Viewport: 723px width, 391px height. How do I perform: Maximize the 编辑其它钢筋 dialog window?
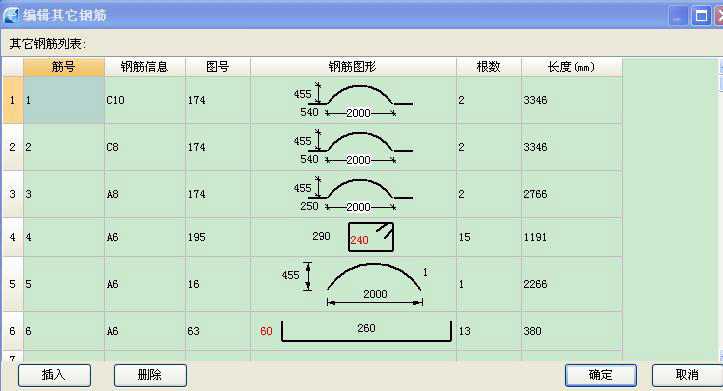coord(701,17)
